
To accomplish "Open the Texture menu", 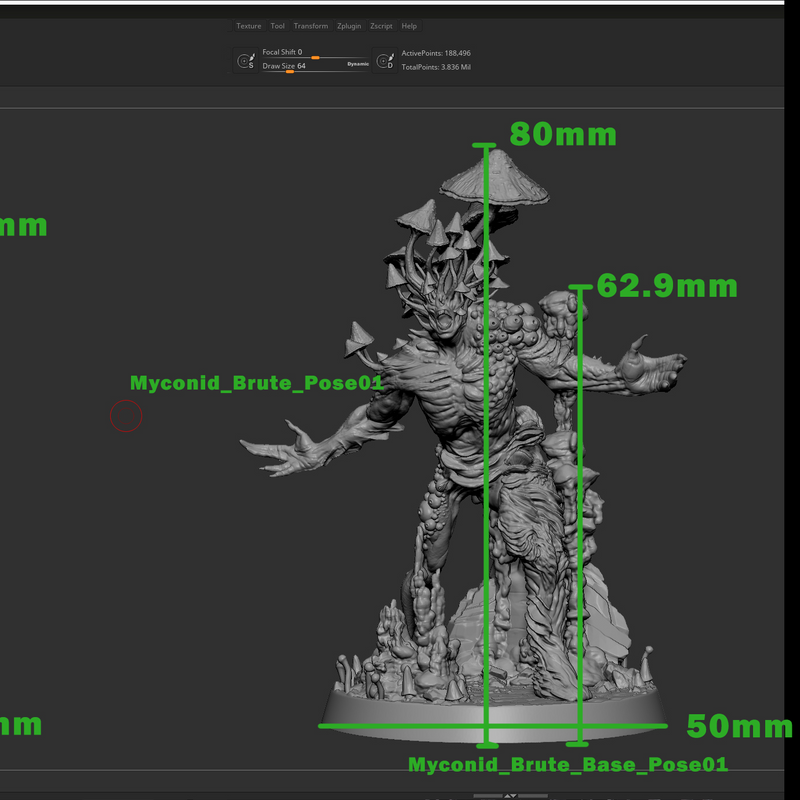I will click(248, 26).
